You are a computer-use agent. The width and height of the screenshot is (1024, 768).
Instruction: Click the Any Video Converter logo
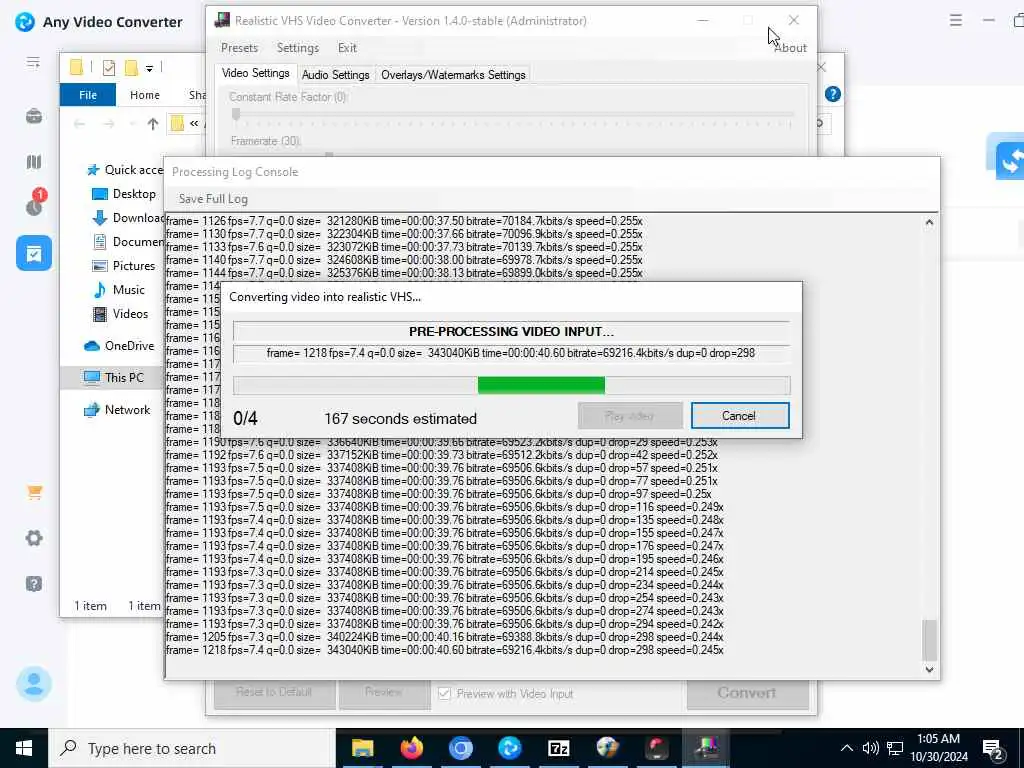(x=25, y=22)
